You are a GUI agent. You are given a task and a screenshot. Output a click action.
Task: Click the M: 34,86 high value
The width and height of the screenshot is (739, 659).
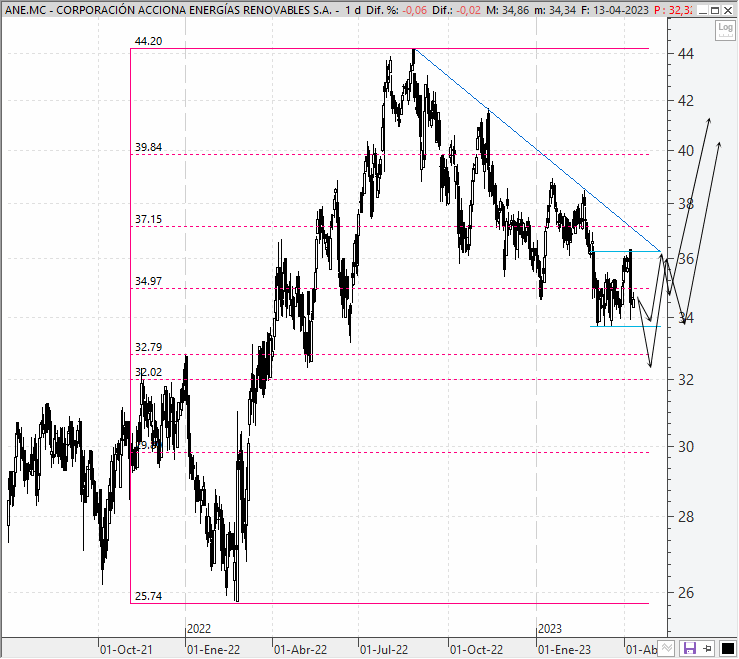pyautogui.click(x=508, y=10)
